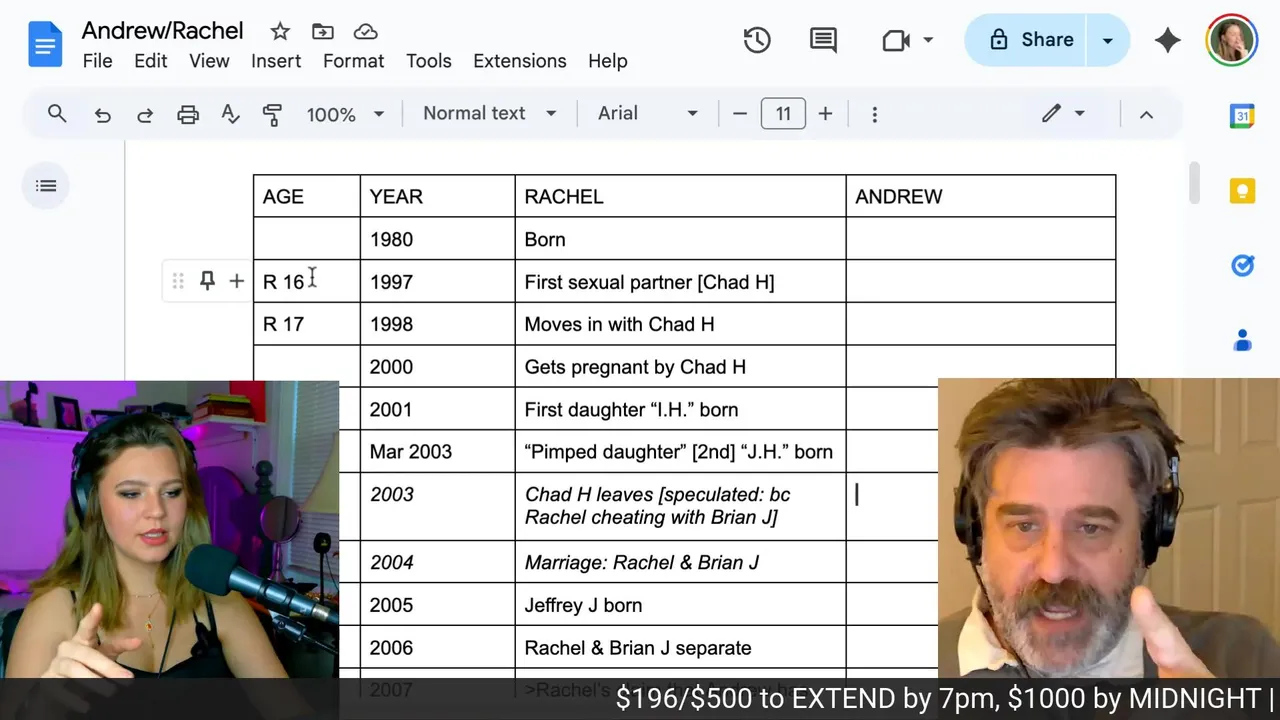Open the Google Docs home icon

click(x=46, y=45)
